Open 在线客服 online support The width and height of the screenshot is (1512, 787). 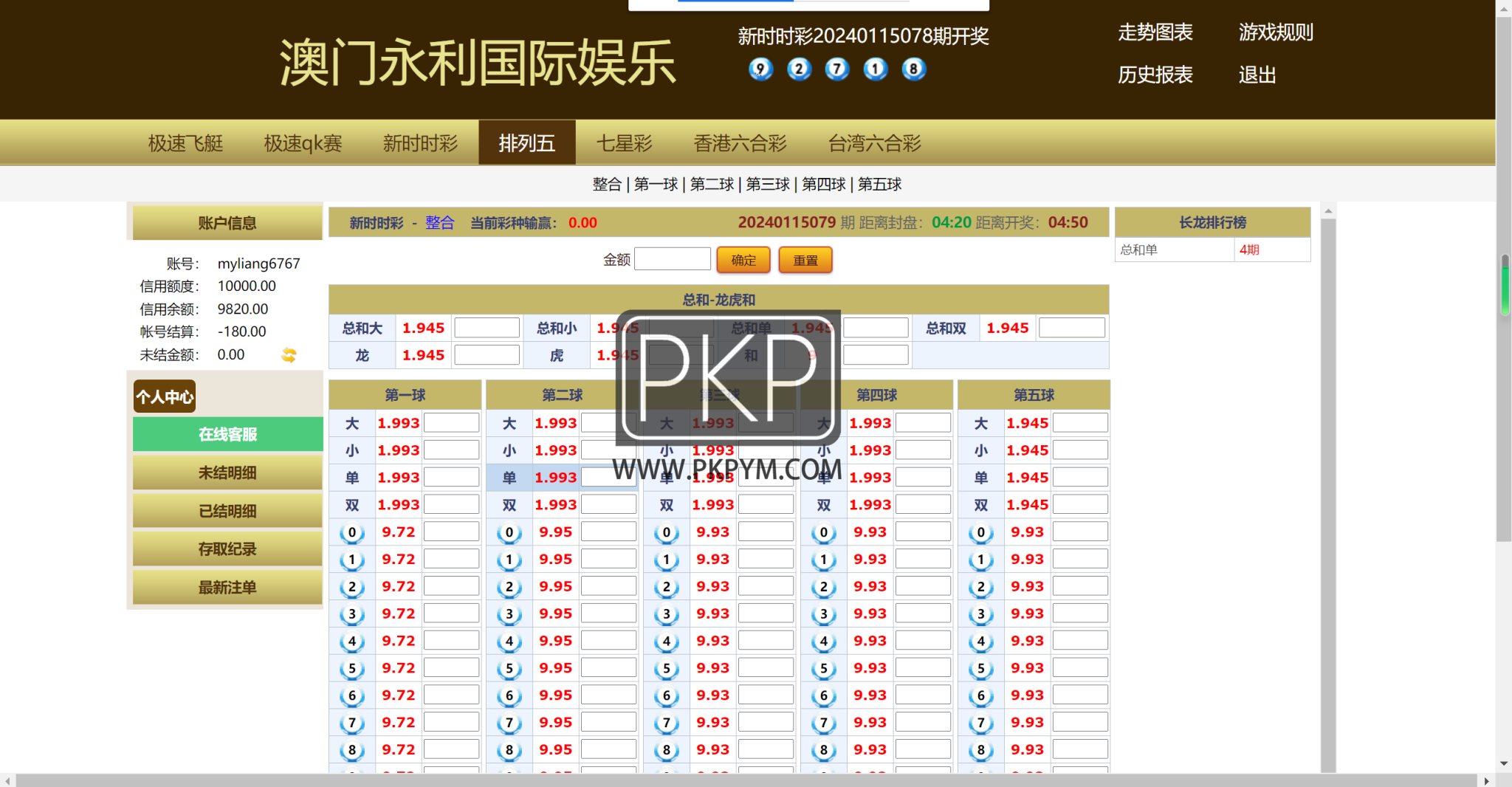(227, 434)
